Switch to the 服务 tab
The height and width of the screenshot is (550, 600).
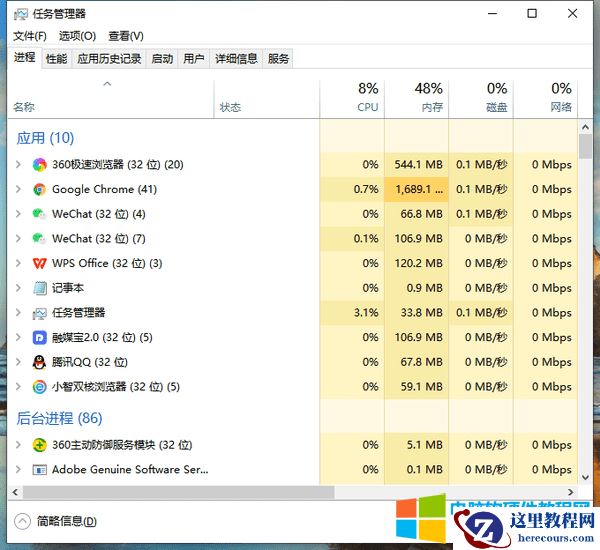(x=278, y=59)
